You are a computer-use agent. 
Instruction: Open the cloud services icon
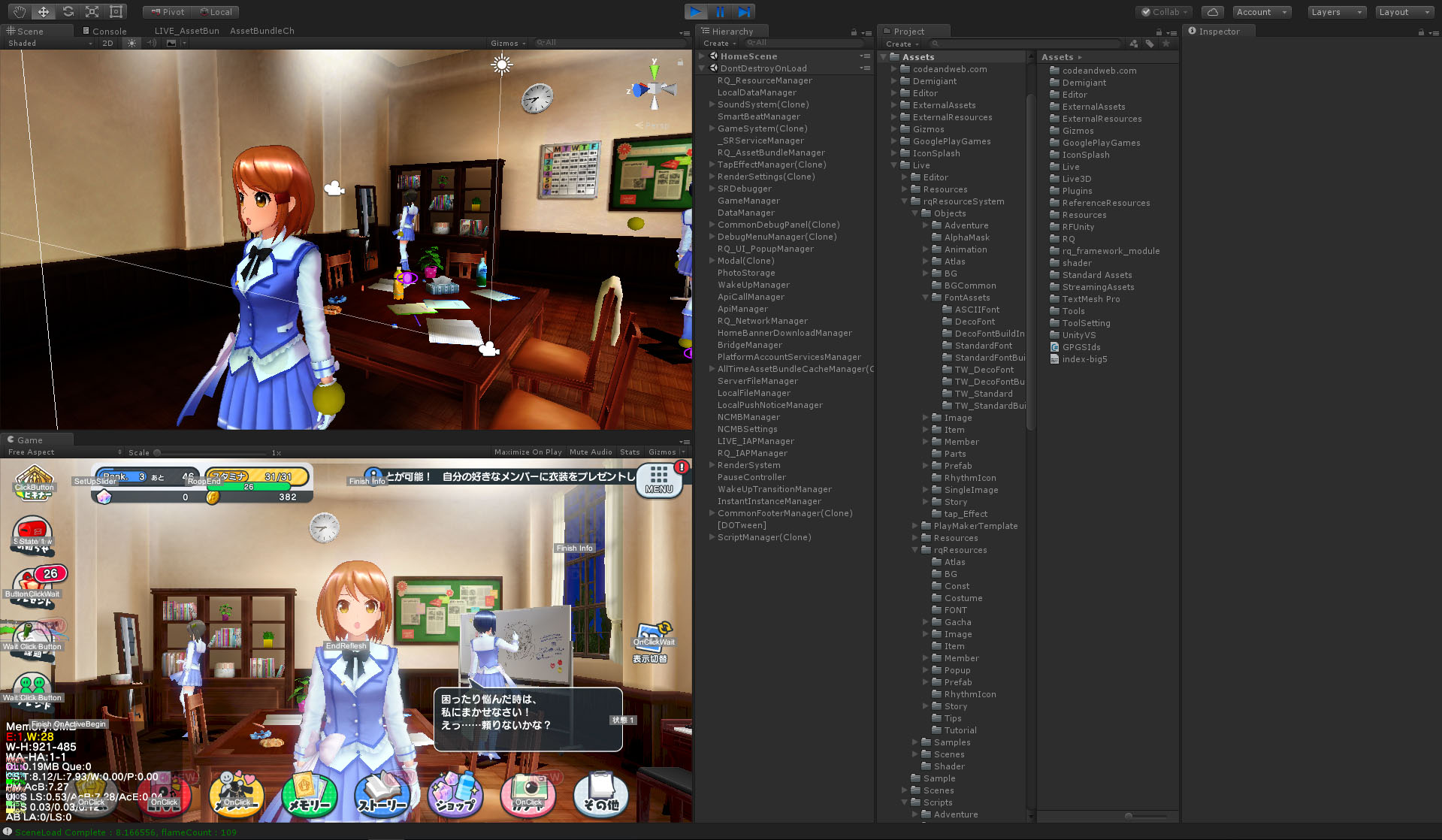(1212, 11)
